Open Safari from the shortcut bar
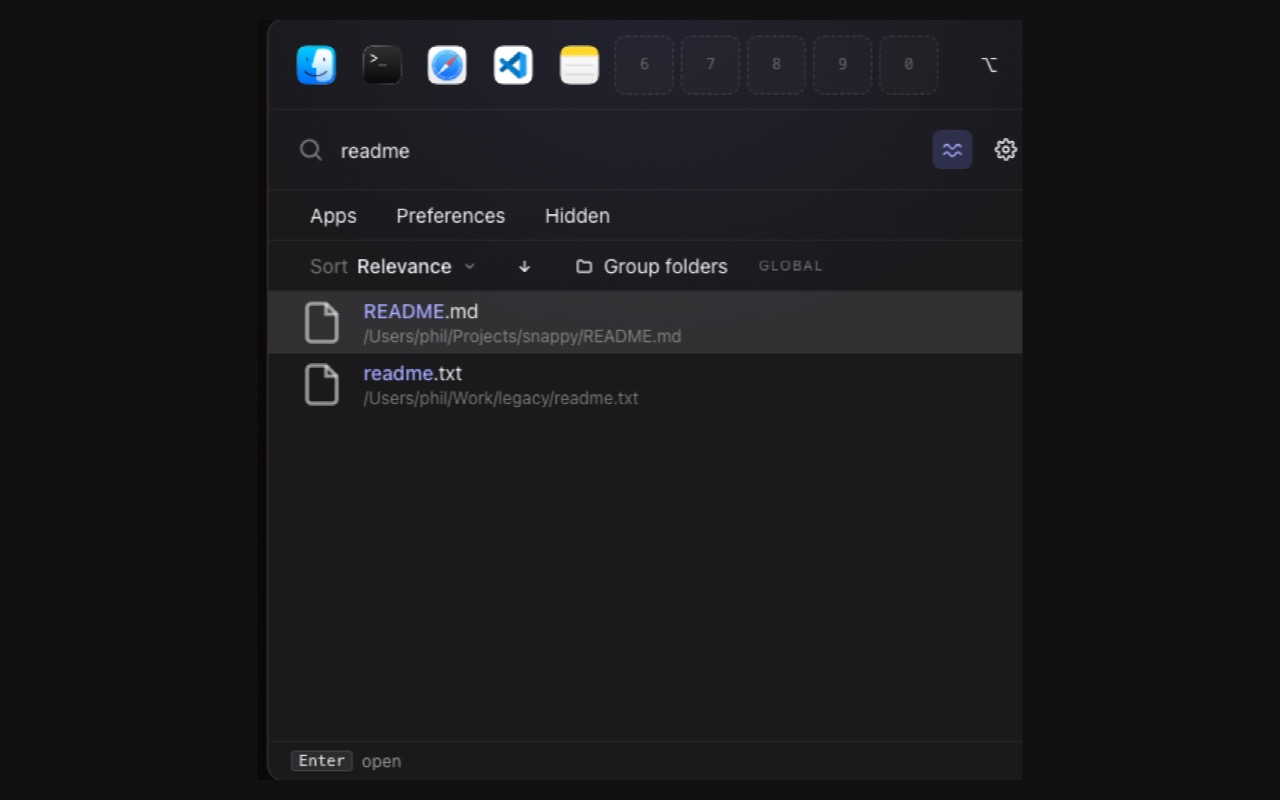Viewport: 1280px width, 800px height. pos(447,65)
